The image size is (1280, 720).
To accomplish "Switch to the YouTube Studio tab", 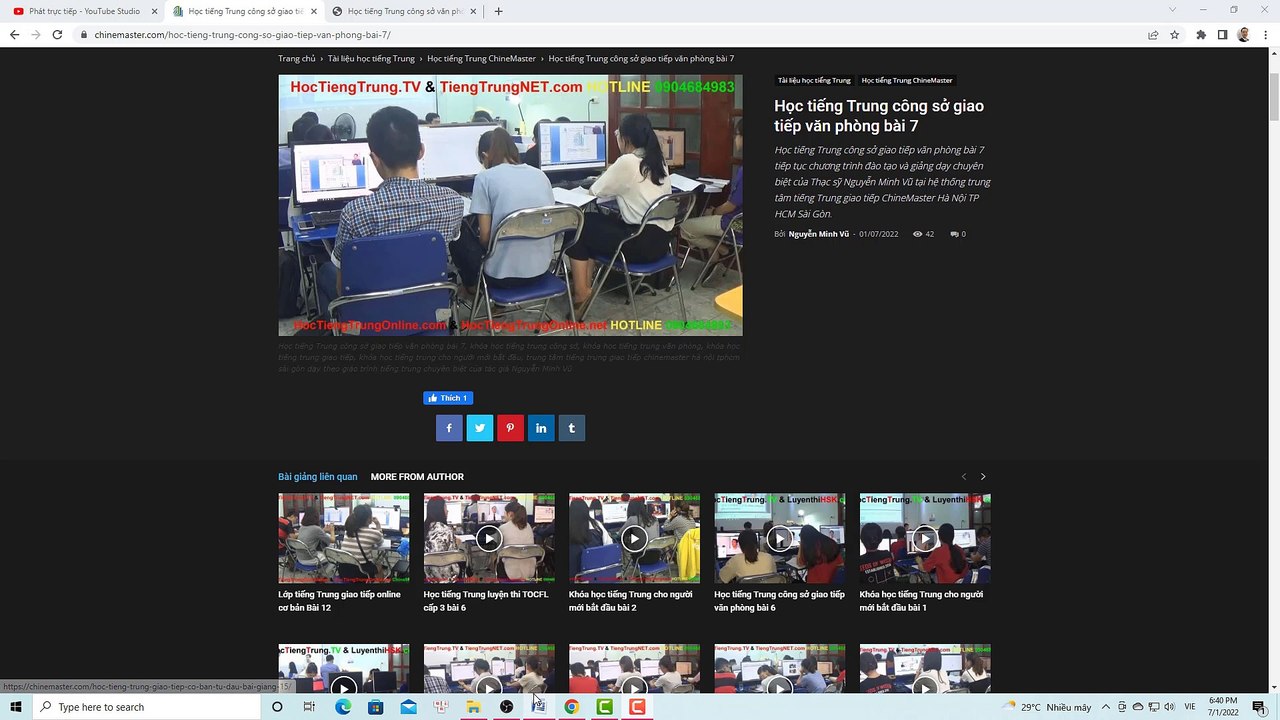I will (x=84, y=11).
